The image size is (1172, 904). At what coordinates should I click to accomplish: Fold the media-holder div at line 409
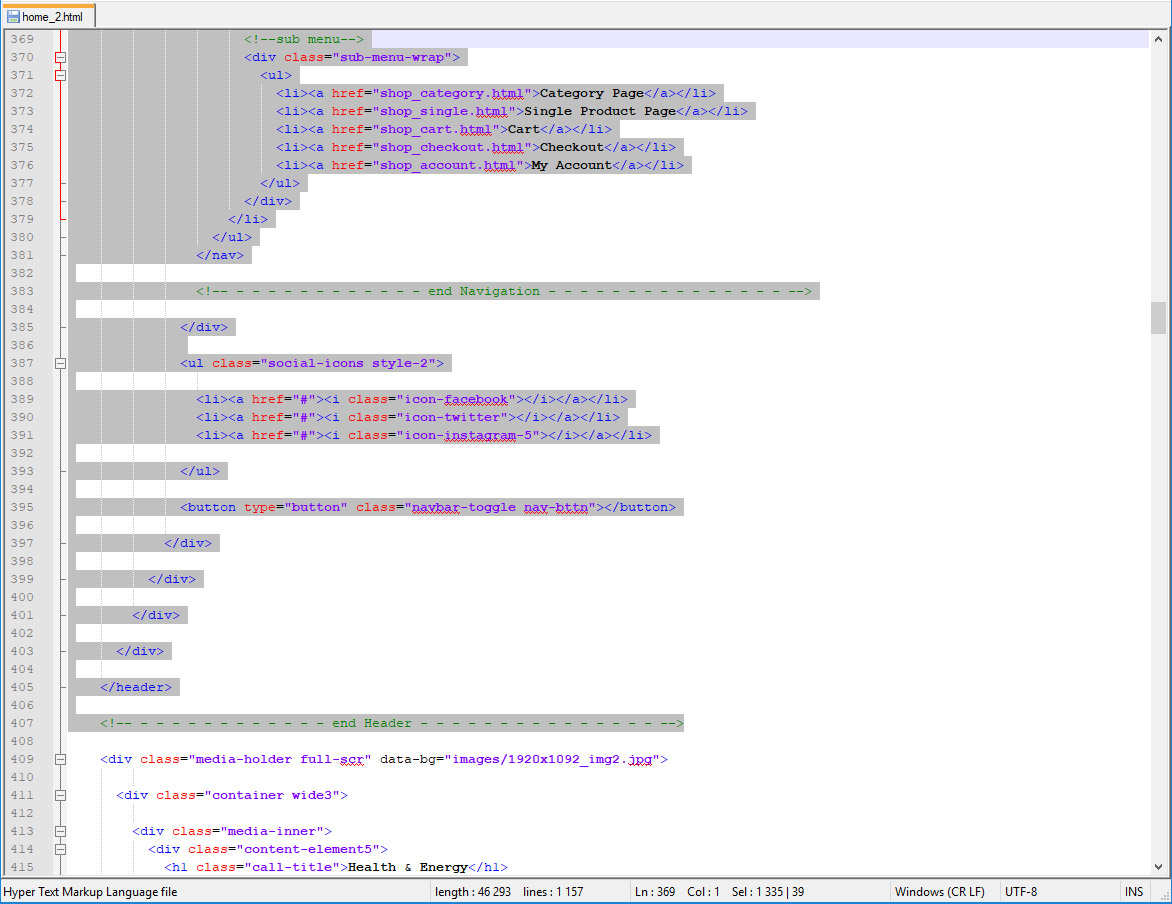[x=60, y=759]
